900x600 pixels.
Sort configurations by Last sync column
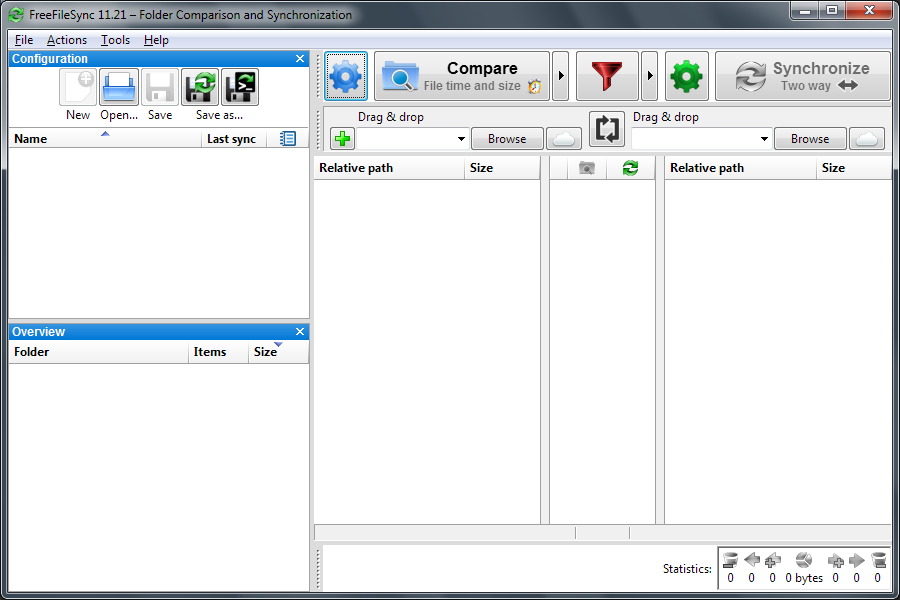pyautogui.click(x=234, y=138)
